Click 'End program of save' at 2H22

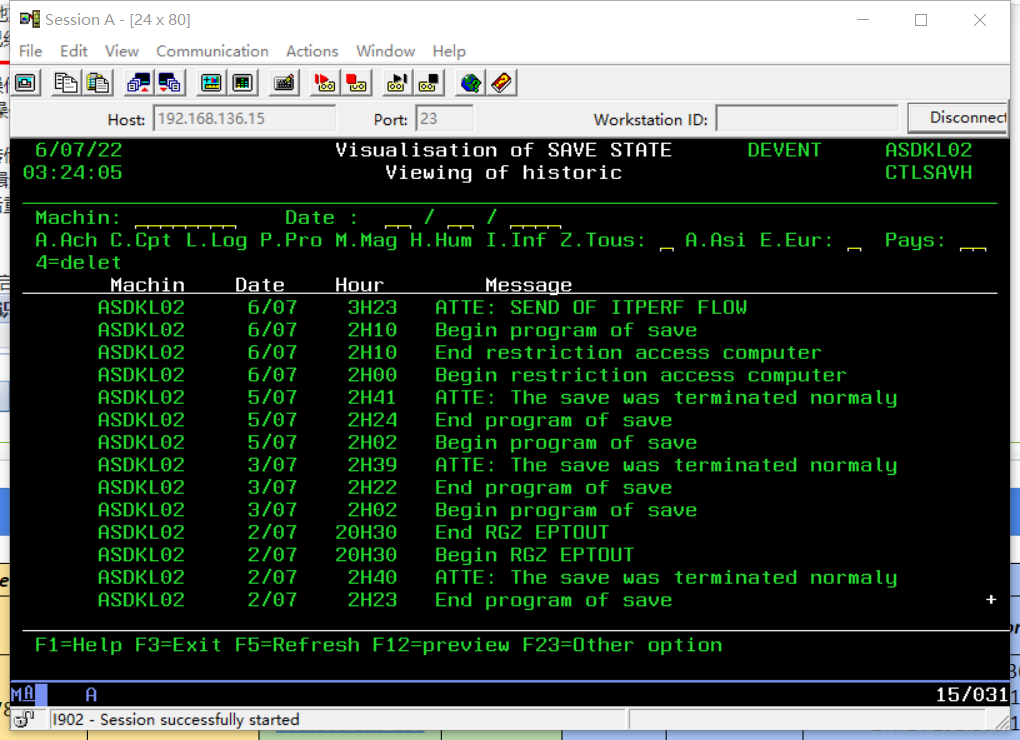click(554, 488)
